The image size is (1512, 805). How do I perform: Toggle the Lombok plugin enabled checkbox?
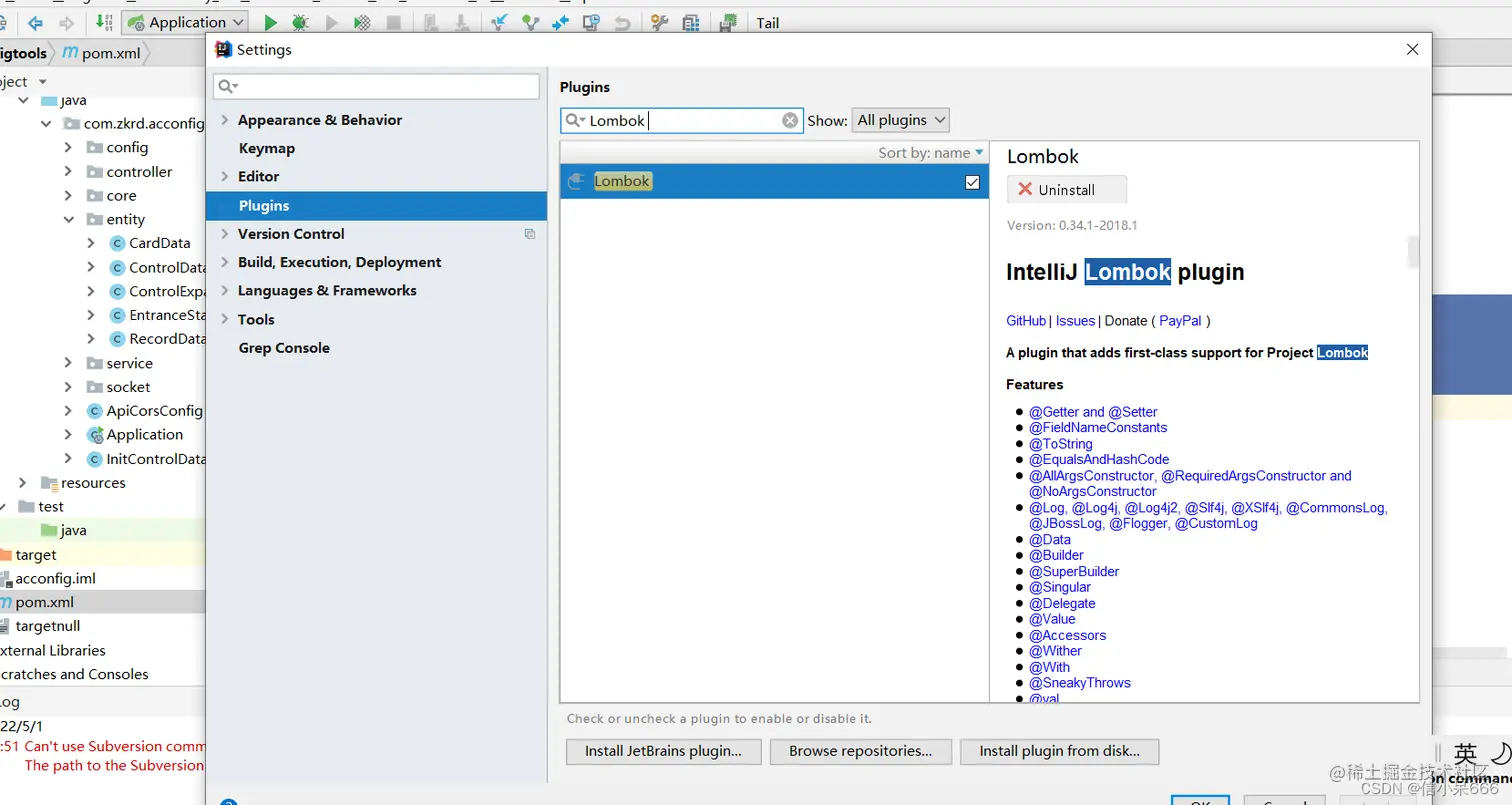(x=972, y=182)
